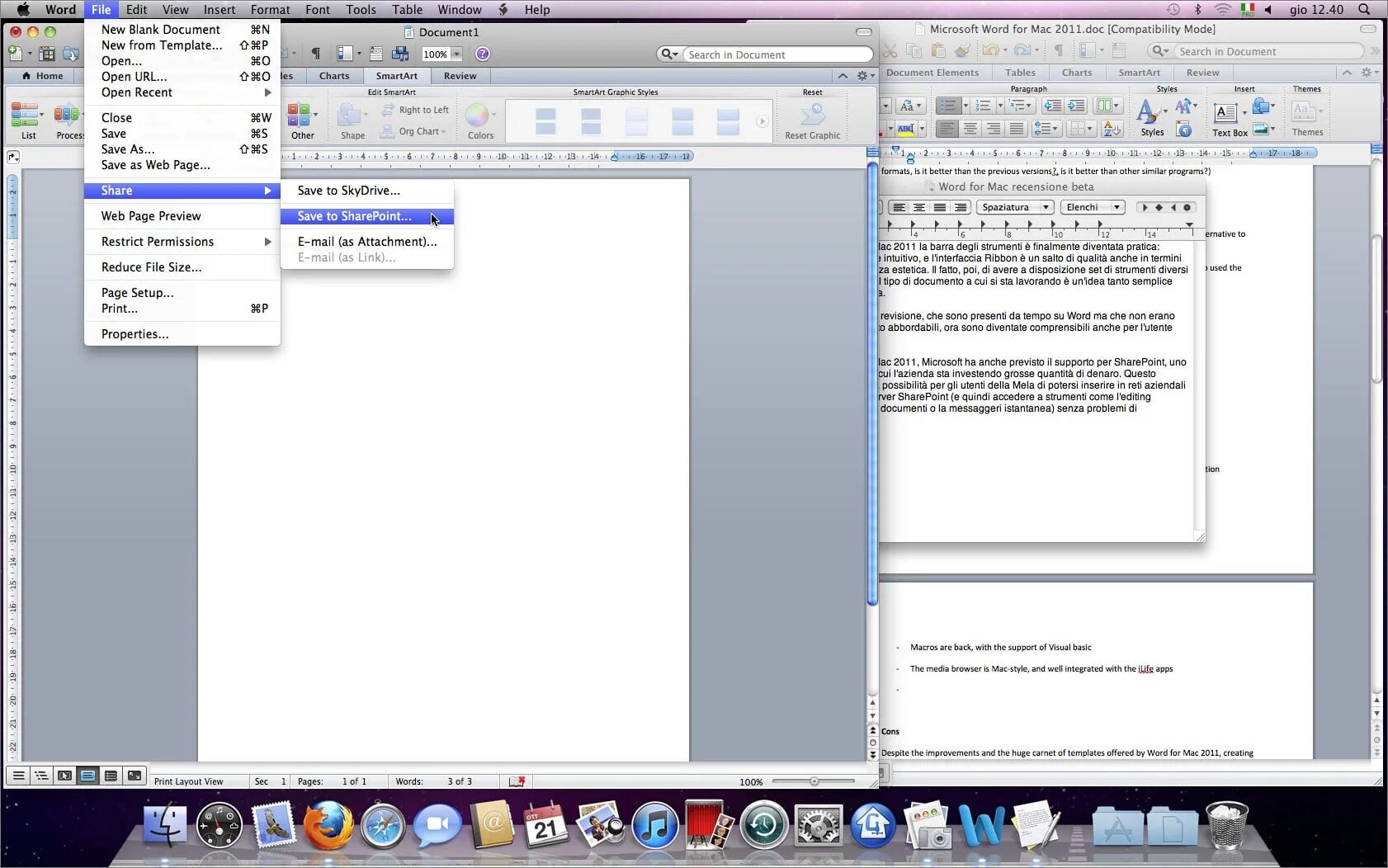The image size is (1388, 868).
Task: Toggle justify text alignment in Paragraph group
Action: (1017, 129)
